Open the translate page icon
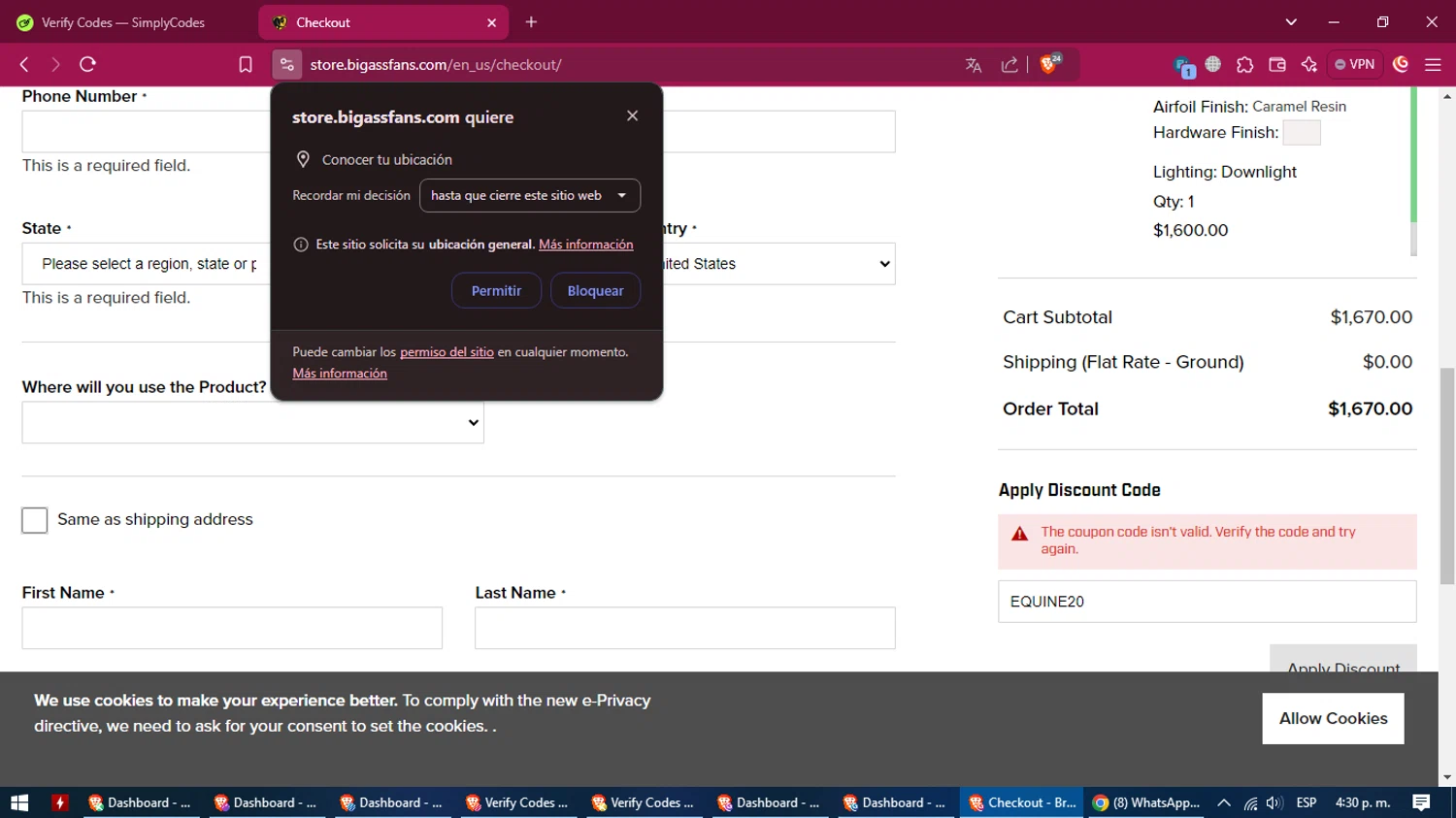The height and width of the screenshot is (818, 1456). pyautogui.click(x=974, y=65)
